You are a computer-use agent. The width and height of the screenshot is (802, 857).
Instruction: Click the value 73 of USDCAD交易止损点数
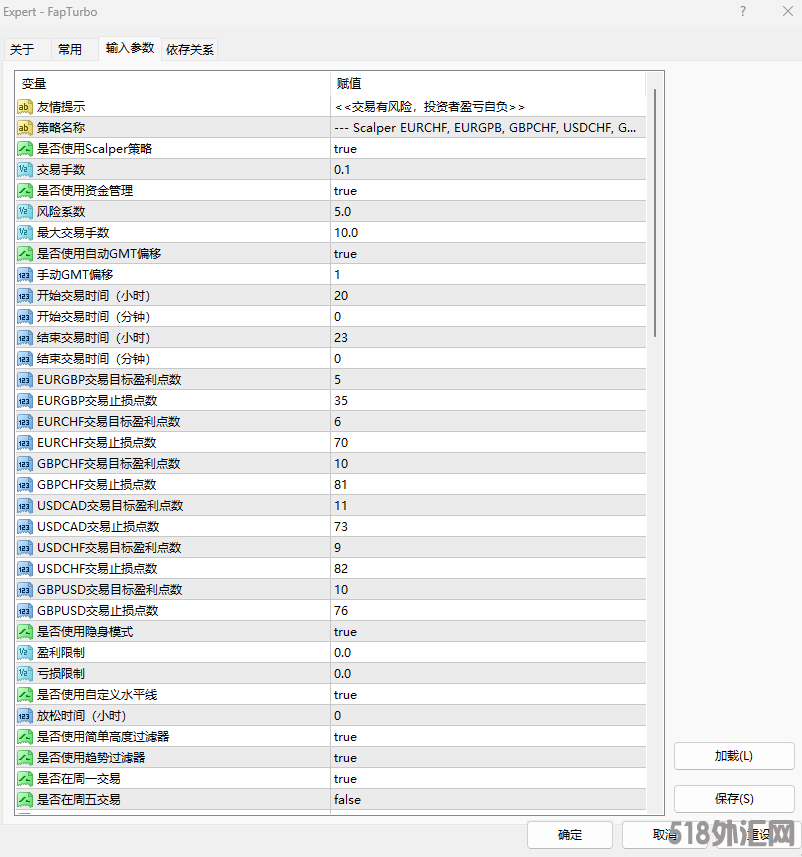[x=488, y=527]
